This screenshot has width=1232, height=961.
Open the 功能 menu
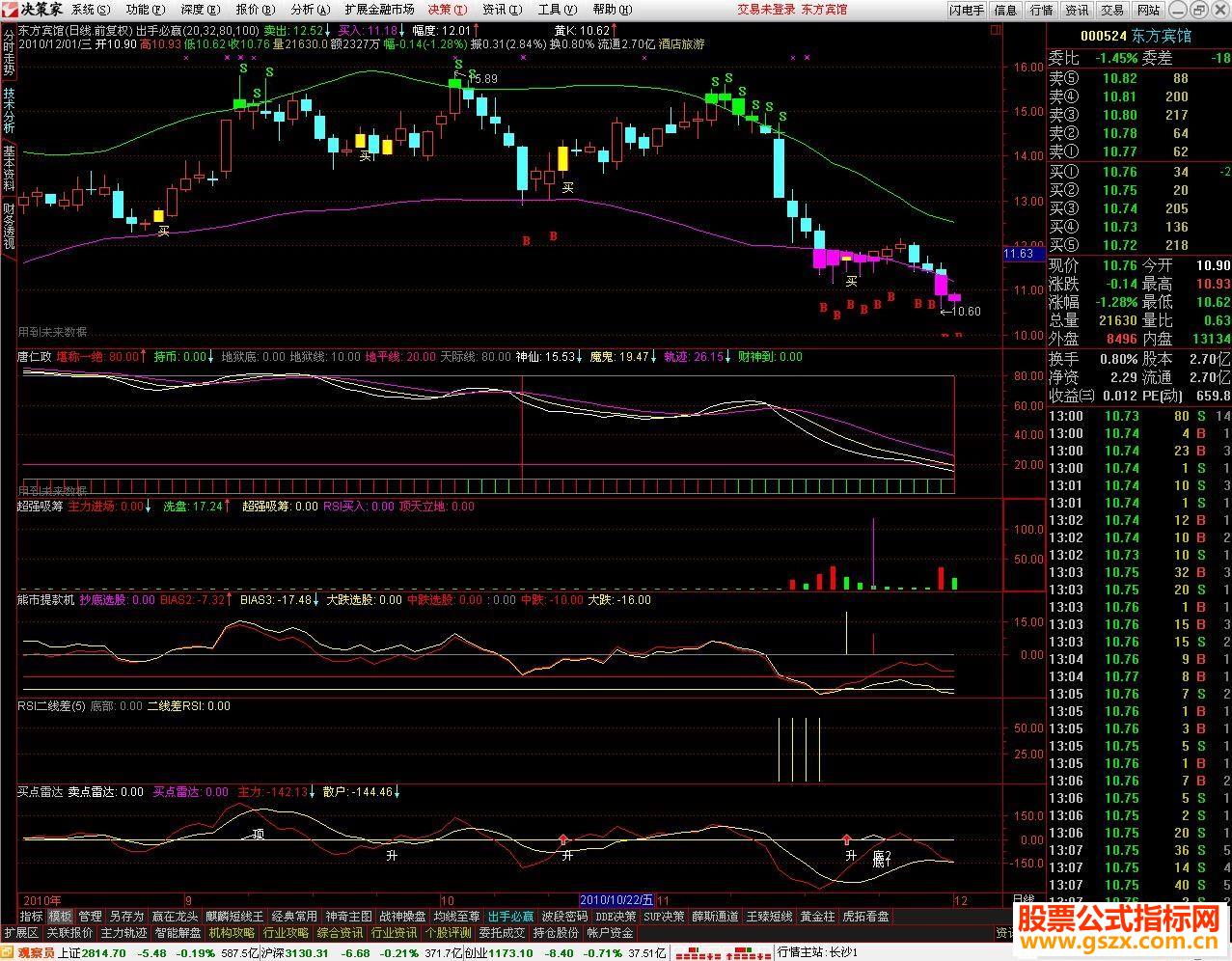click(144, 9)
